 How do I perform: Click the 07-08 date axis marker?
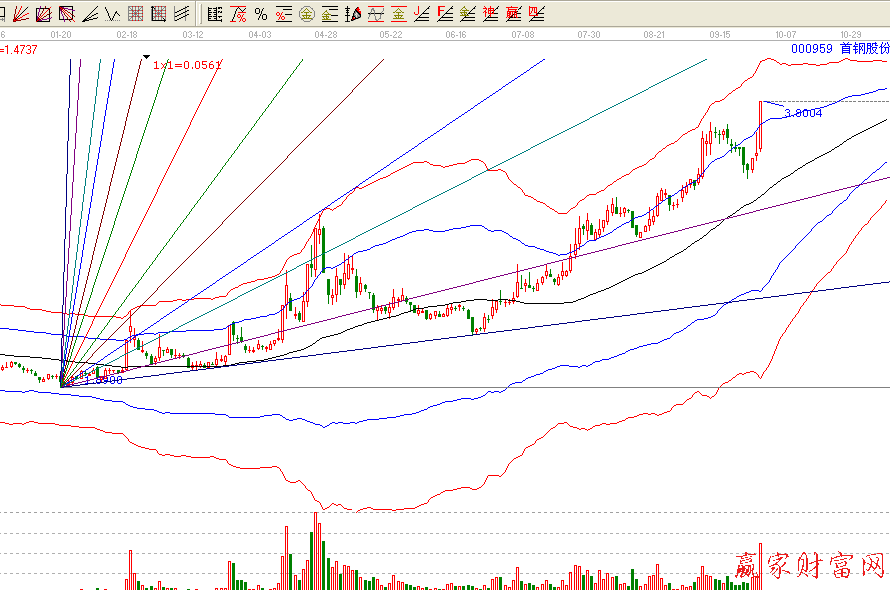(522, 34)
